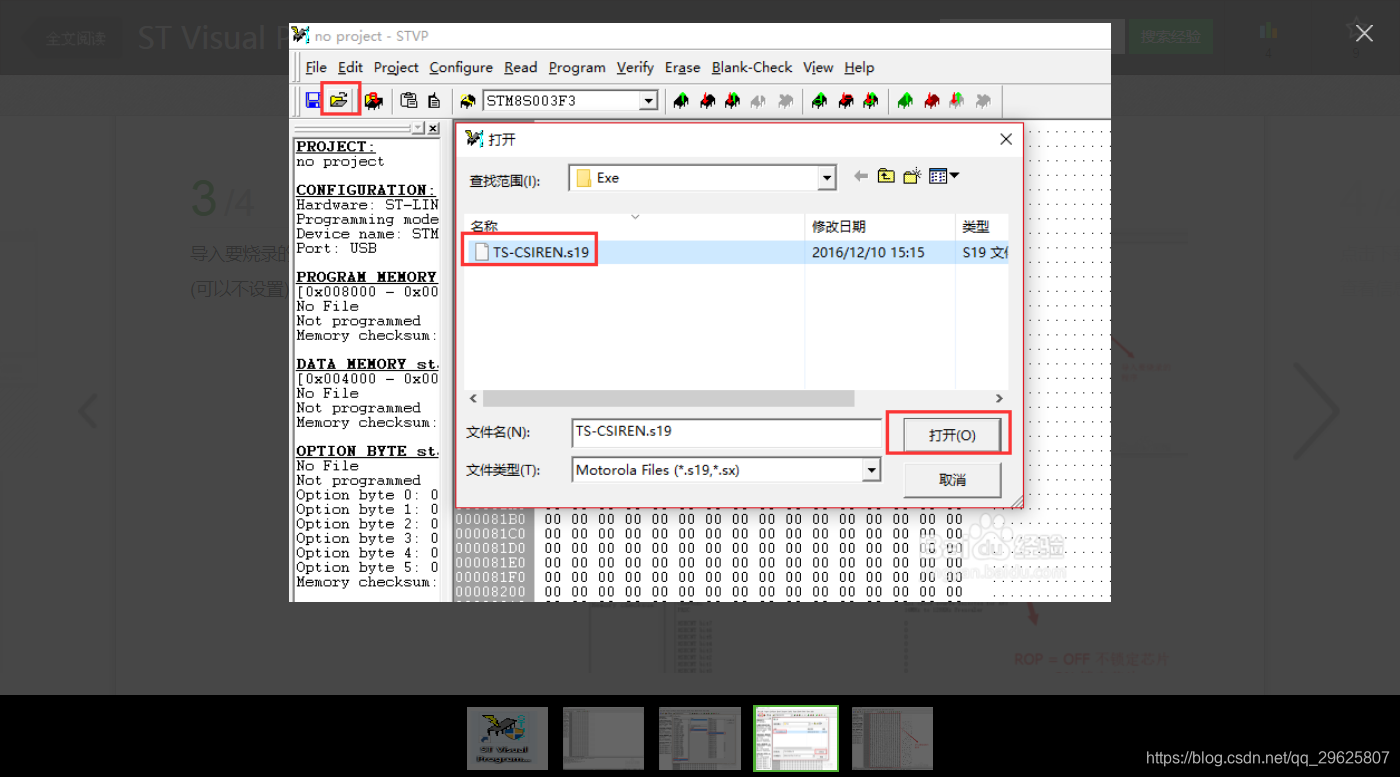This screenshot has width=1400, height=777.
Task: Open the STM8S003F3 device selection dropdown
Action: tap(648, 100)
